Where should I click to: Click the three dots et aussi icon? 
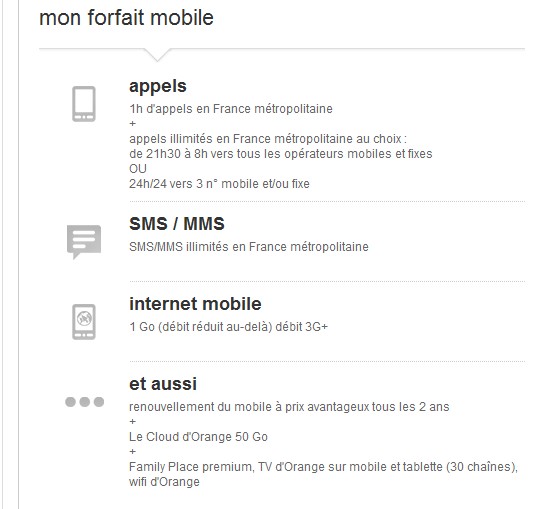pos(84,402)
